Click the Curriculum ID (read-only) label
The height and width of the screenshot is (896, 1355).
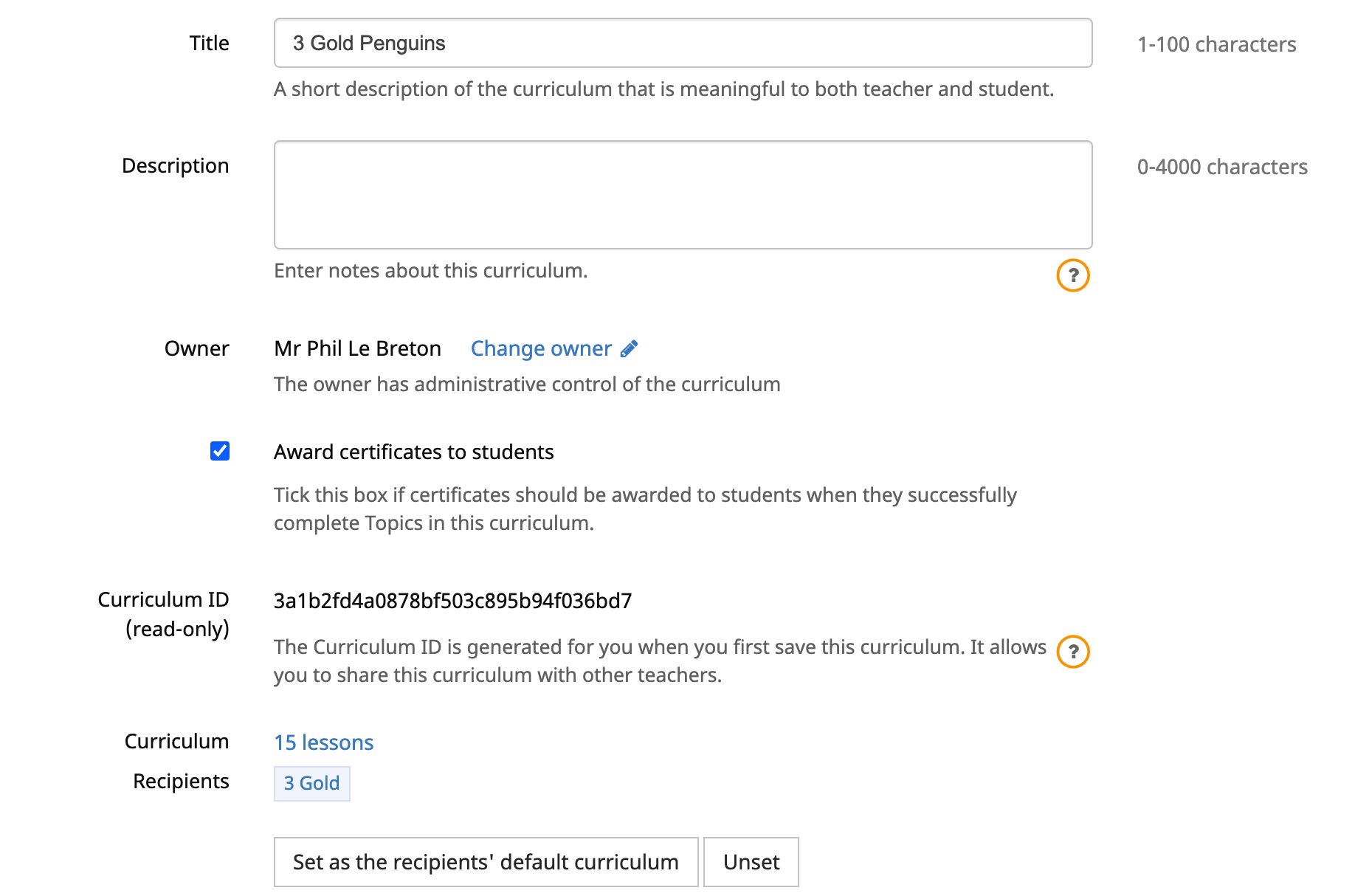[x=164, y=614]
